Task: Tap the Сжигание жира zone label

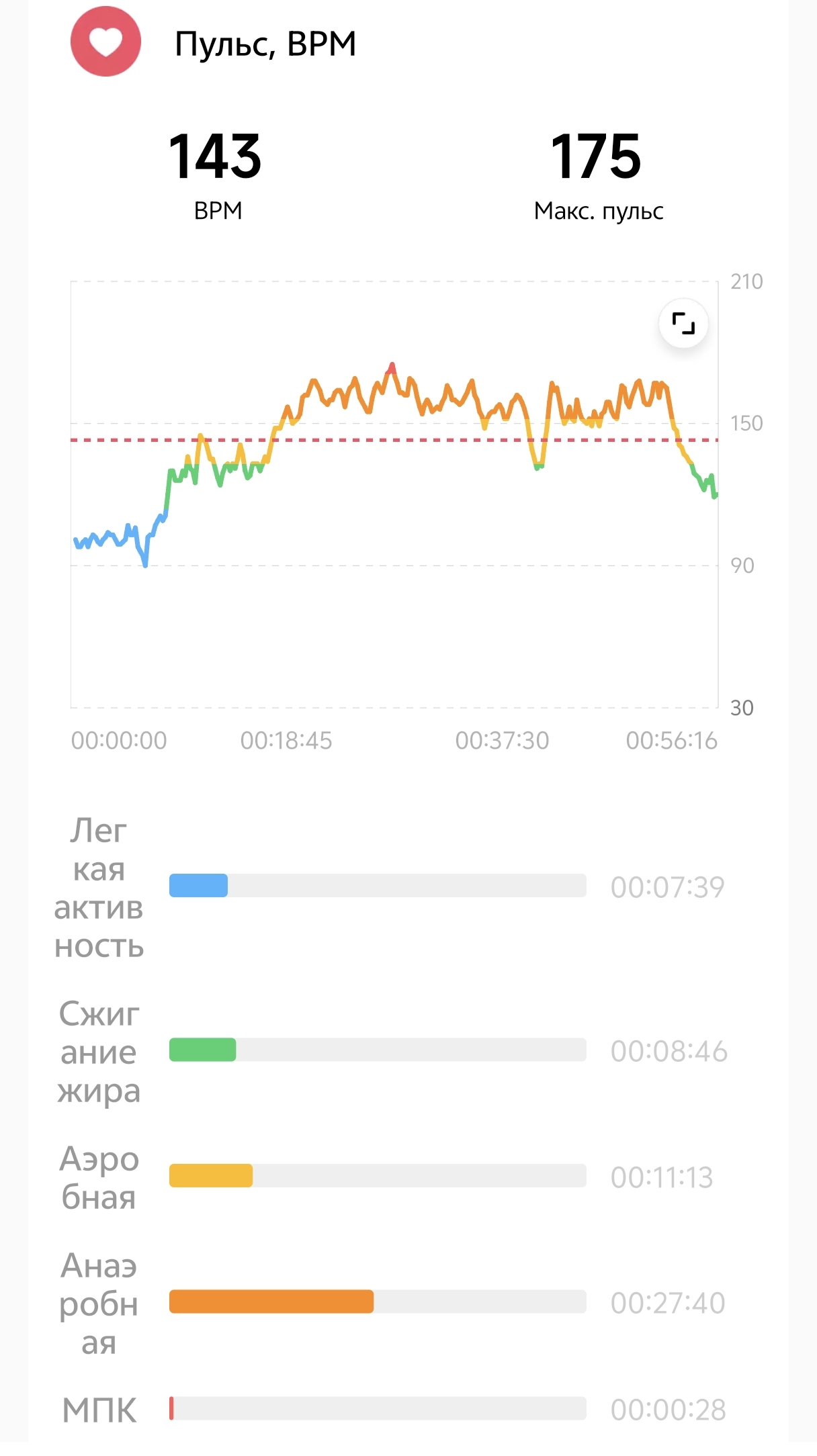Action: (x=99, y=1052)
